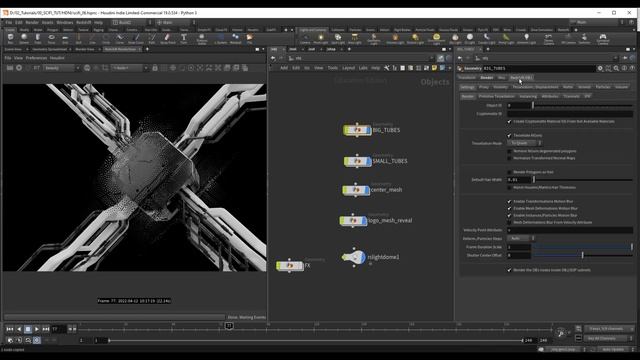Select the Gamepad Camera shelf tool
This screenshot has height=360, width=640.
point(603,39)
